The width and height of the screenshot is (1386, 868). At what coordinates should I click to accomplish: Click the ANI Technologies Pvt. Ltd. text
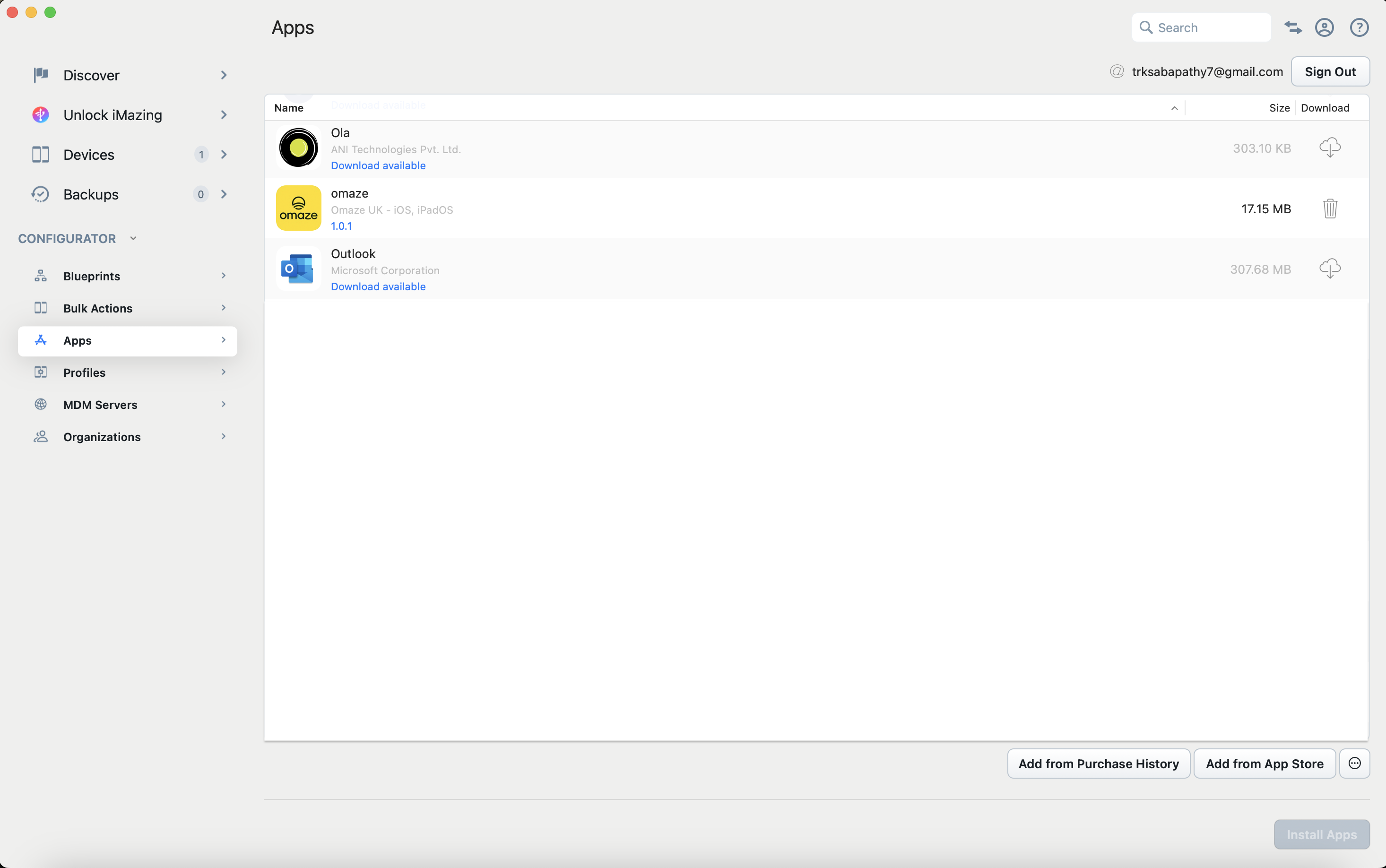pos(396,149)
